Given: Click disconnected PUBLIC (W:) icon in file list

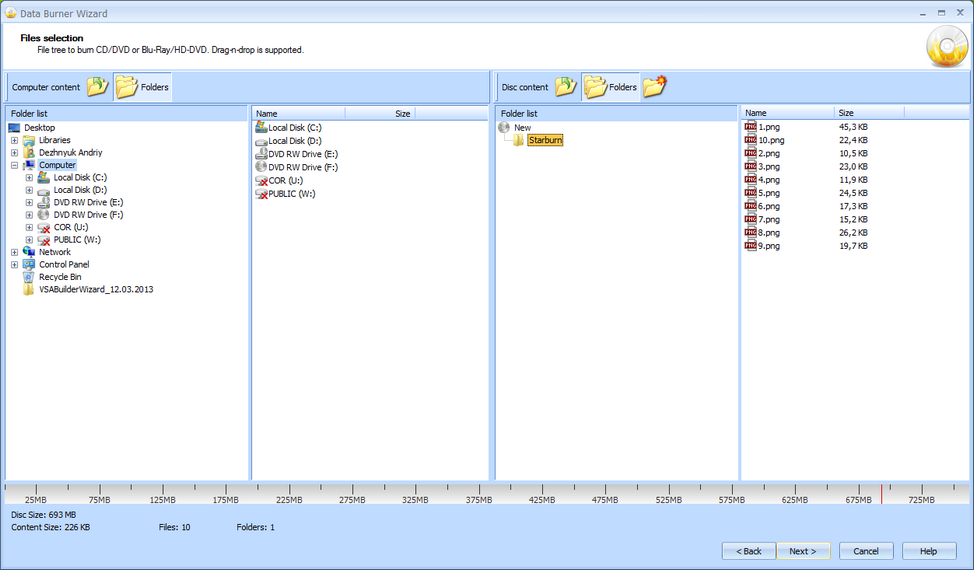Looking at the screenshot, I should click(x=262, y=194).
